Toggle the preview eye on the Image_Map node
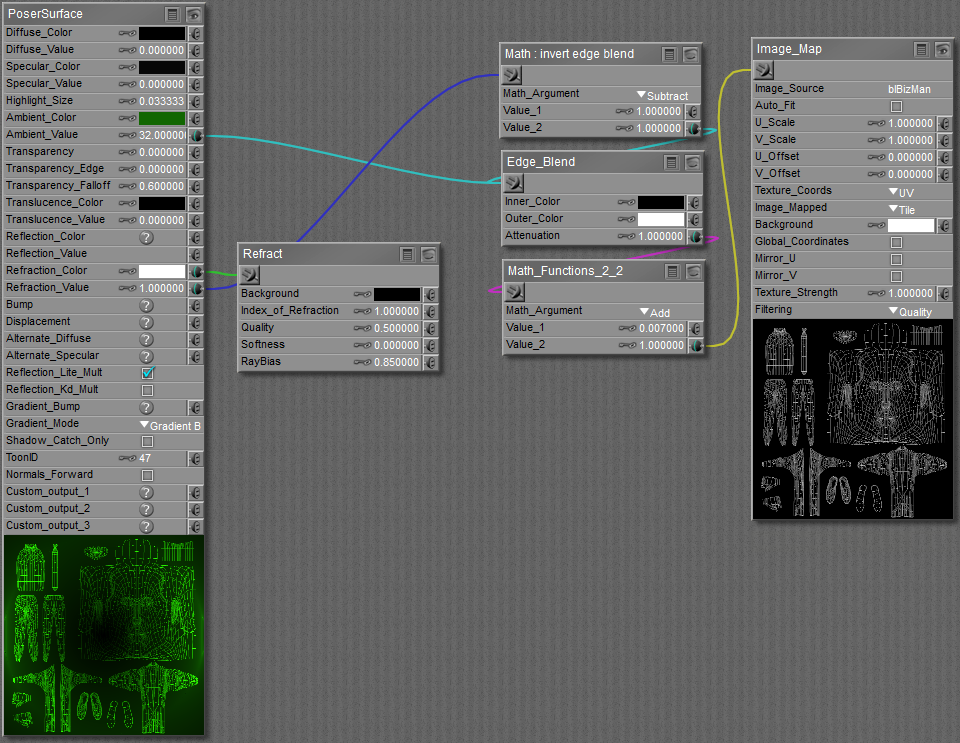This screenshot has width=960, height=743. (x=942, y=49)
